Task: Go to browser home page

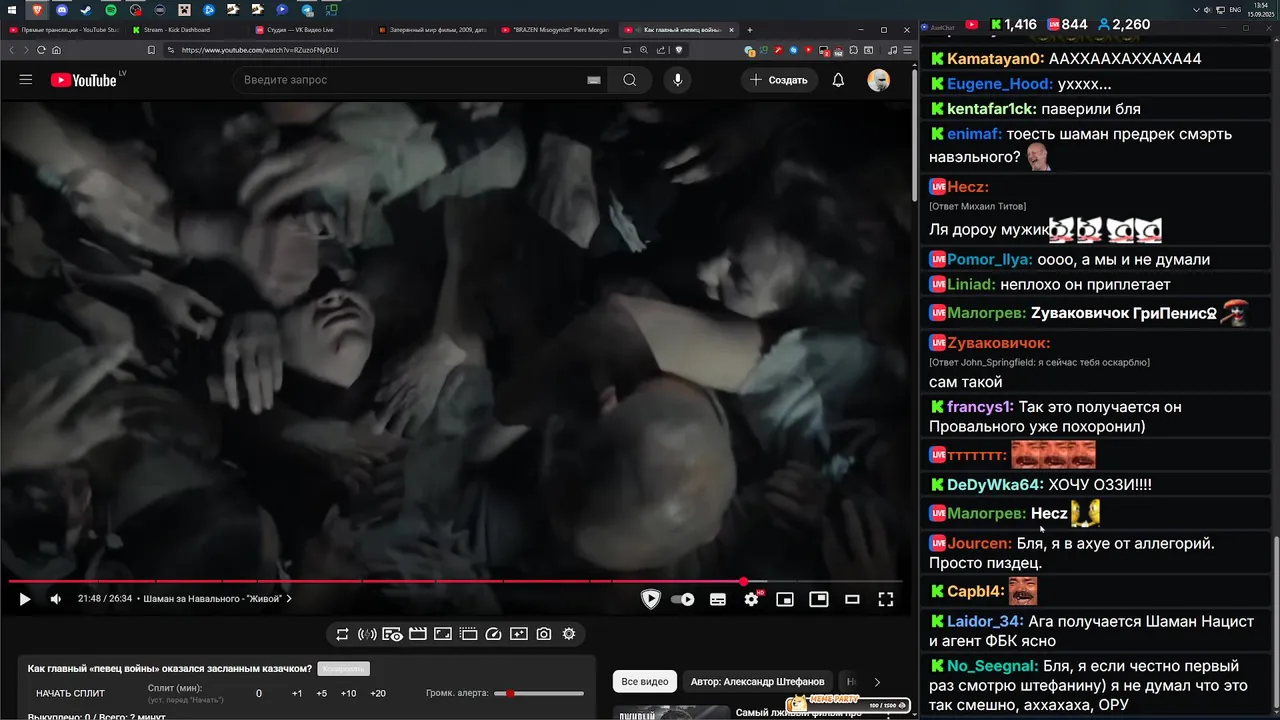Action: click(x=56, y=50)
